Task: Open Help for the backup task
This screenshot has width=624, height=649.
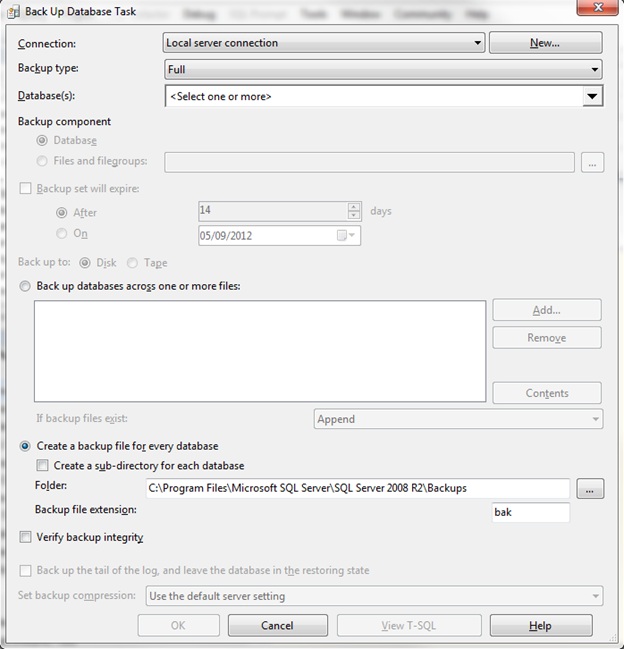Action: pos(540,625)
